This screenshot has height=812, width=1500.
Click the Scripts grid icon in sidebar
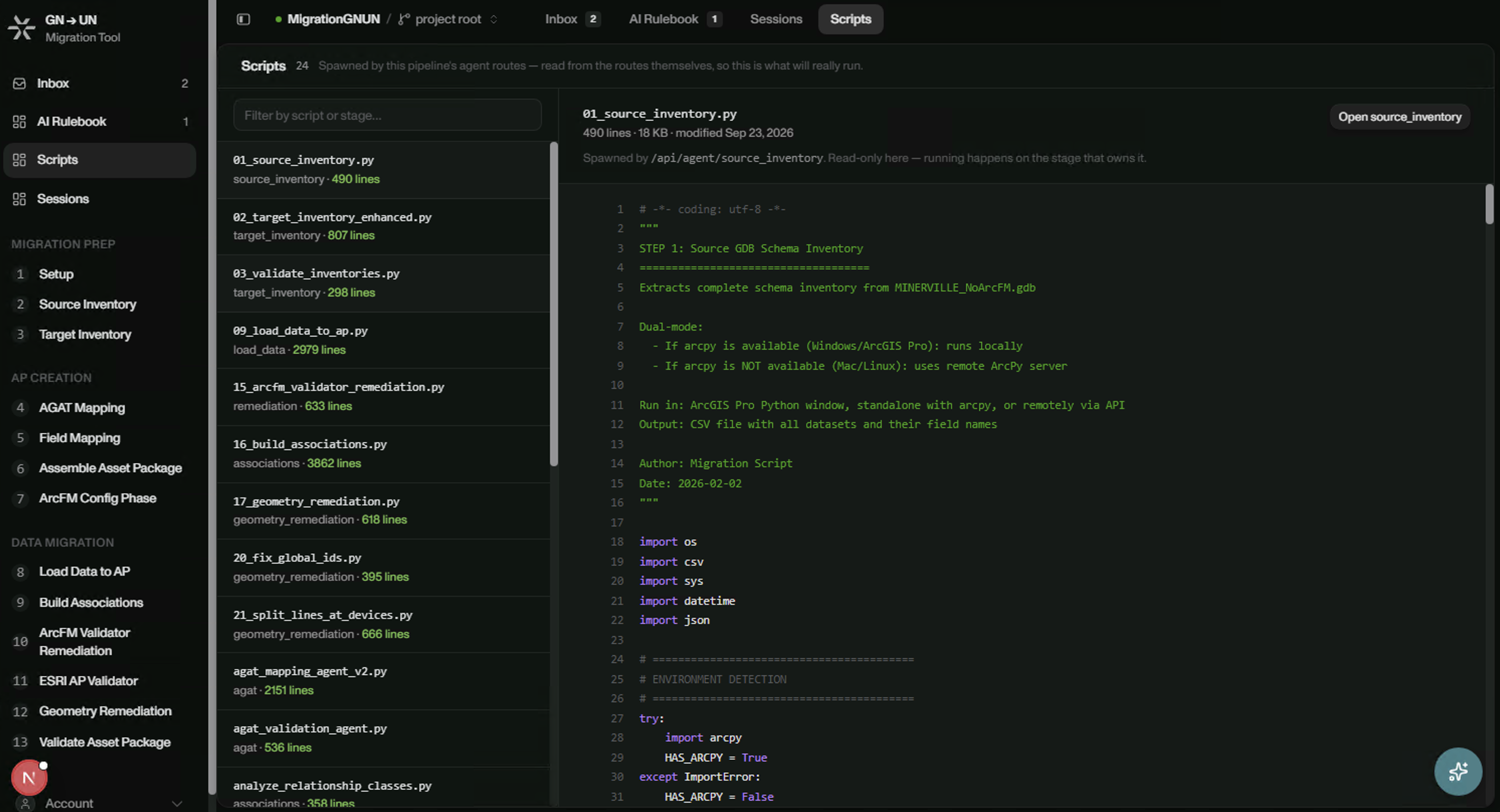(19, 159)
